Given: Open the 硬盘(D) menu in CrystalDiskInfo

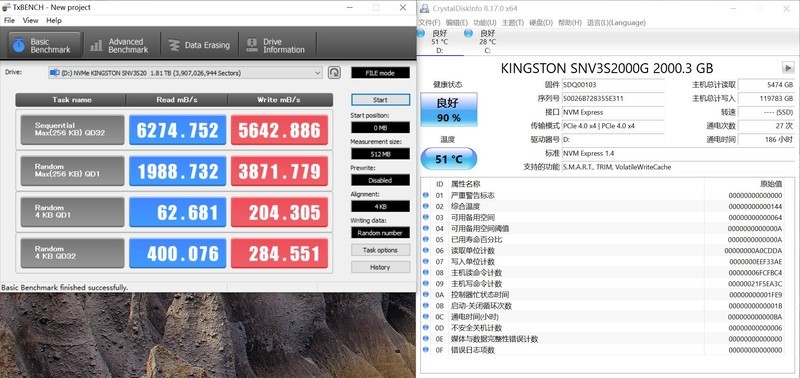Looking at the screenshot, I should pyautogui.click(x=541, y=23).
